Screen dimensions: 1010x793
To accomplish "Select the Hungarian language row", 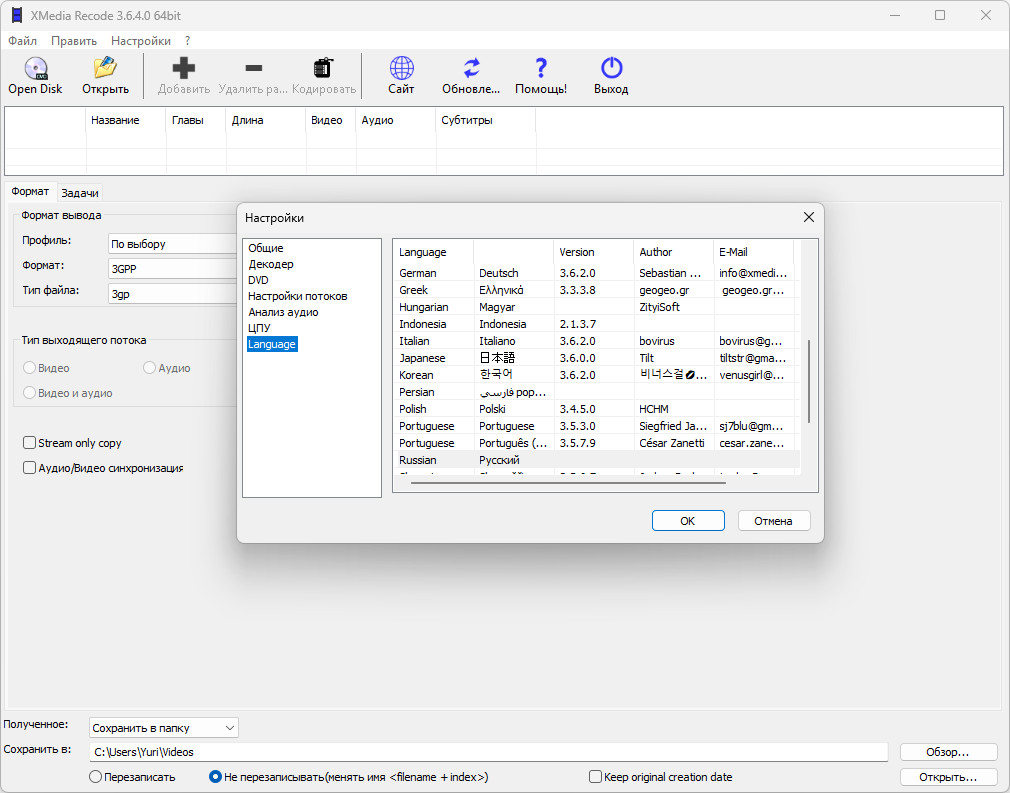I will pos(596,307).
